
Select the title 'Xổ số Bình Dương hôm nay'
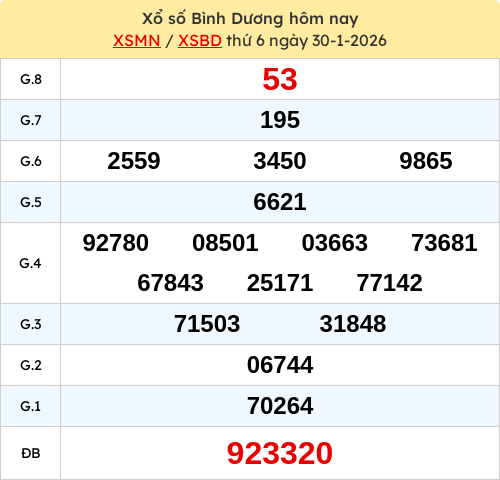pos(250,18)
